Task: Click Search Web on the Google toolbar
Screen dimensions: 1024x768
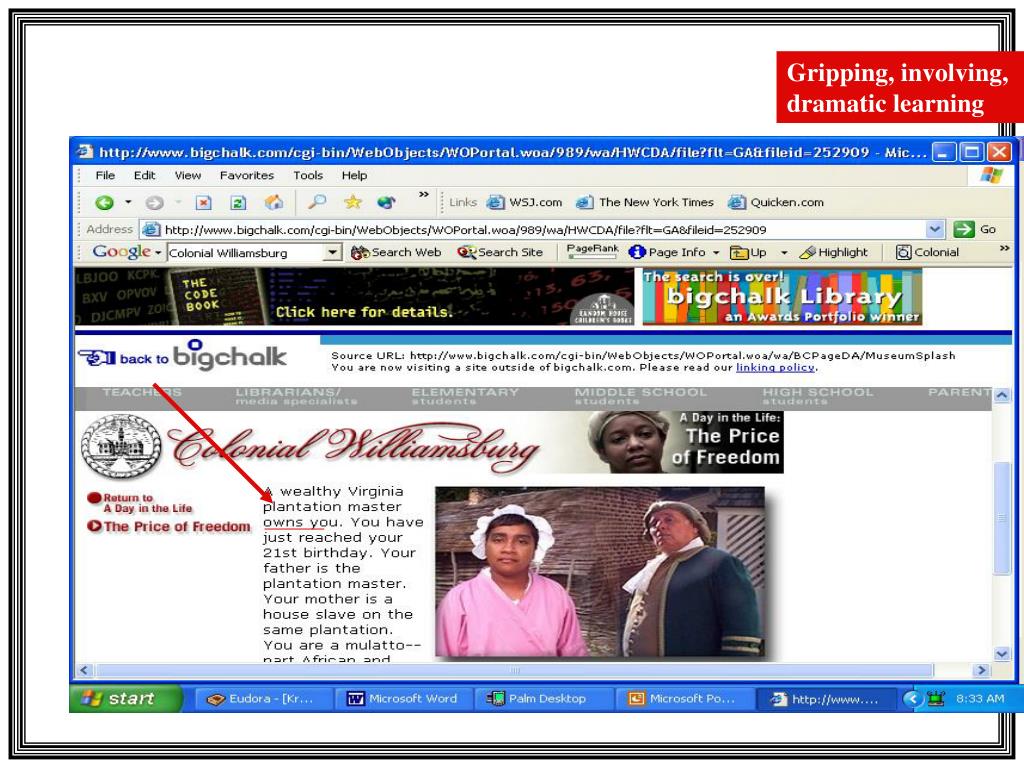Action: pos(396,252)
